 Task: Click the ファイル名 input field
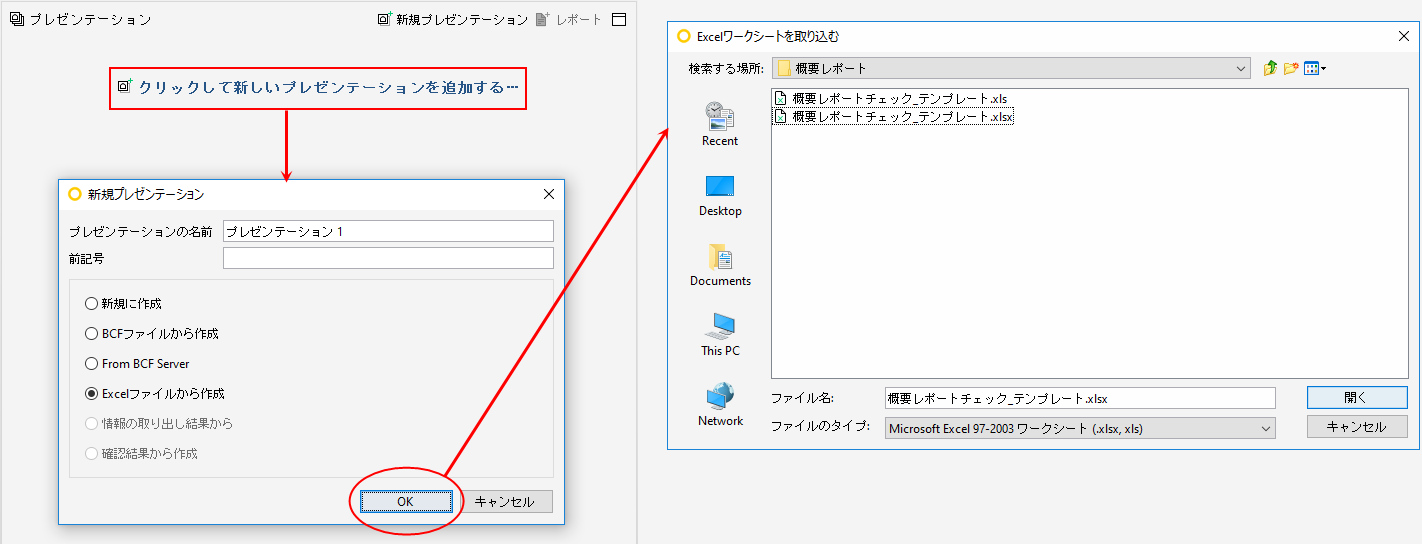(1080, 398)
